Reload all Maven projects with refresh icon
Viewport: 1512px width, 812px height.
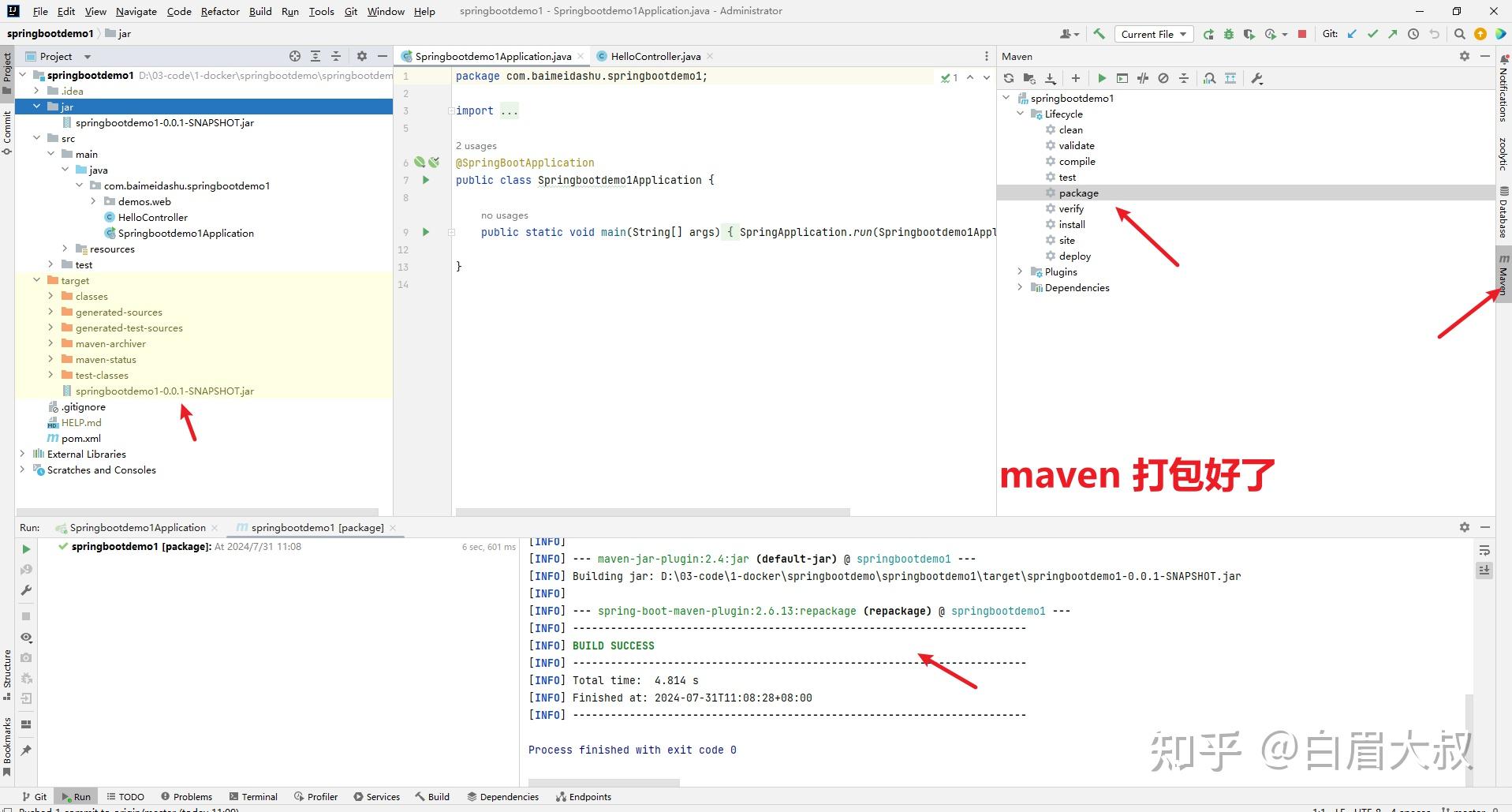tap(1010, 78)
